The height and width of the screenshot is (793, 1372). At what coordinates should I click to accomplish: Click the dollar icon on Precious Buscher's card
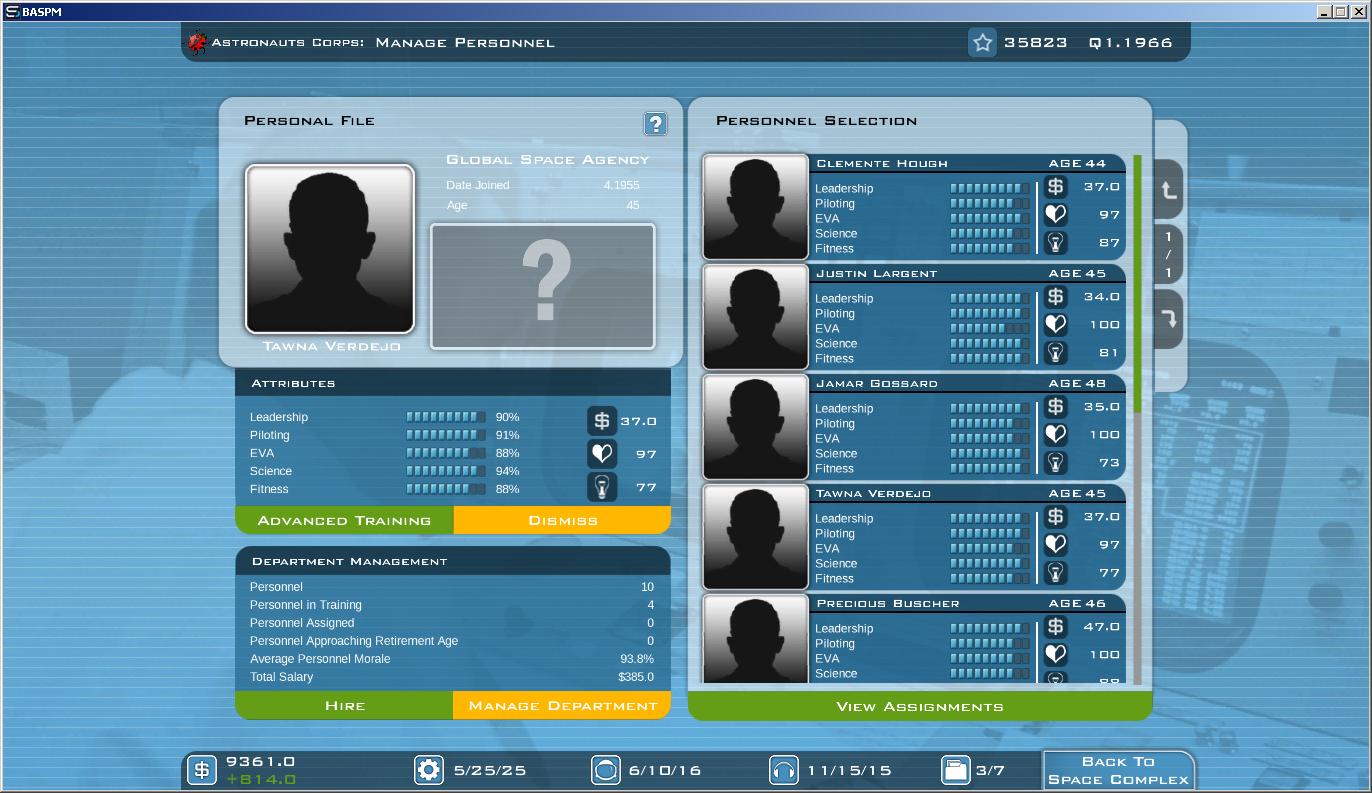point(1055,627)
